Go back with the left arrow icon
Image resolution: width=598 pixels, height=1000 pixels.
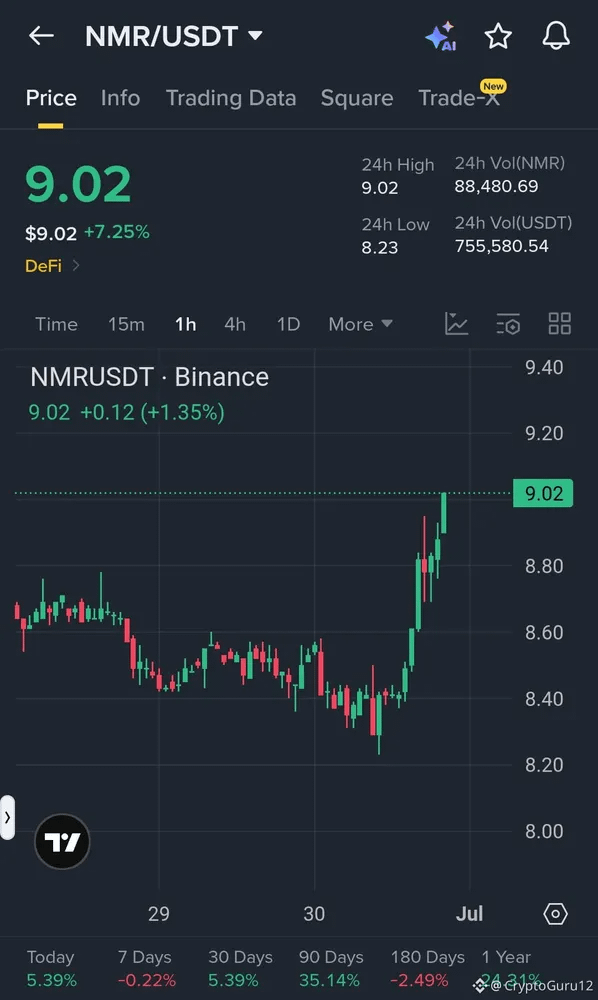click(41, 36)
